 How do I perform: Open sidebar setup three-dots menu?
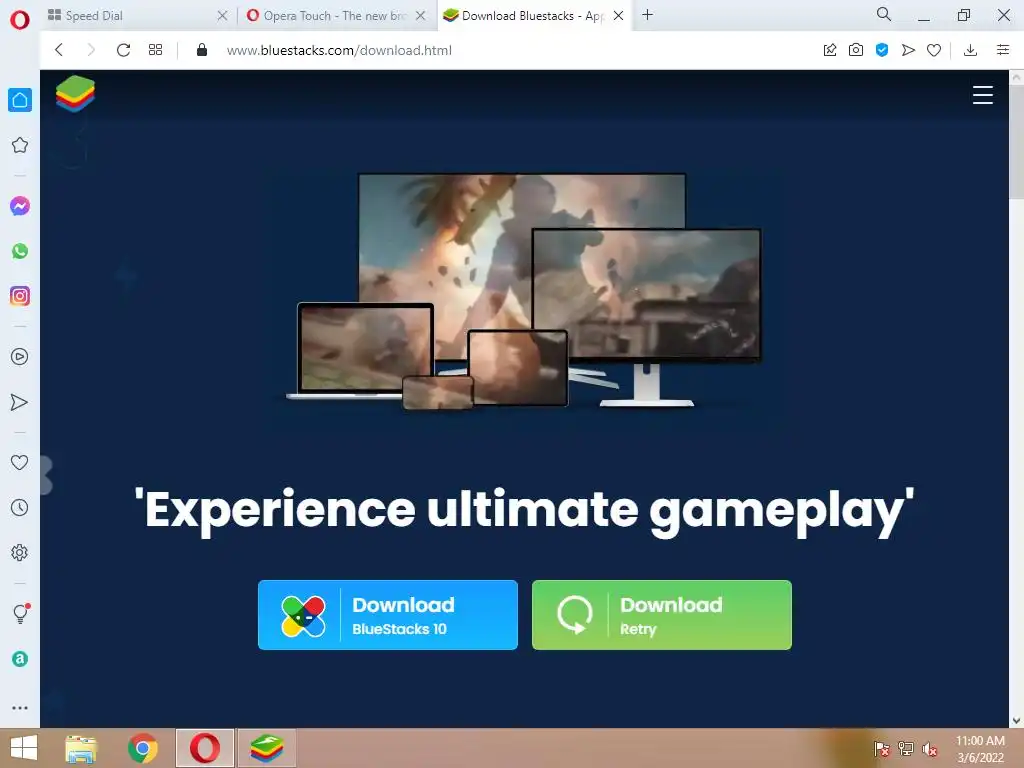point(20,708)
